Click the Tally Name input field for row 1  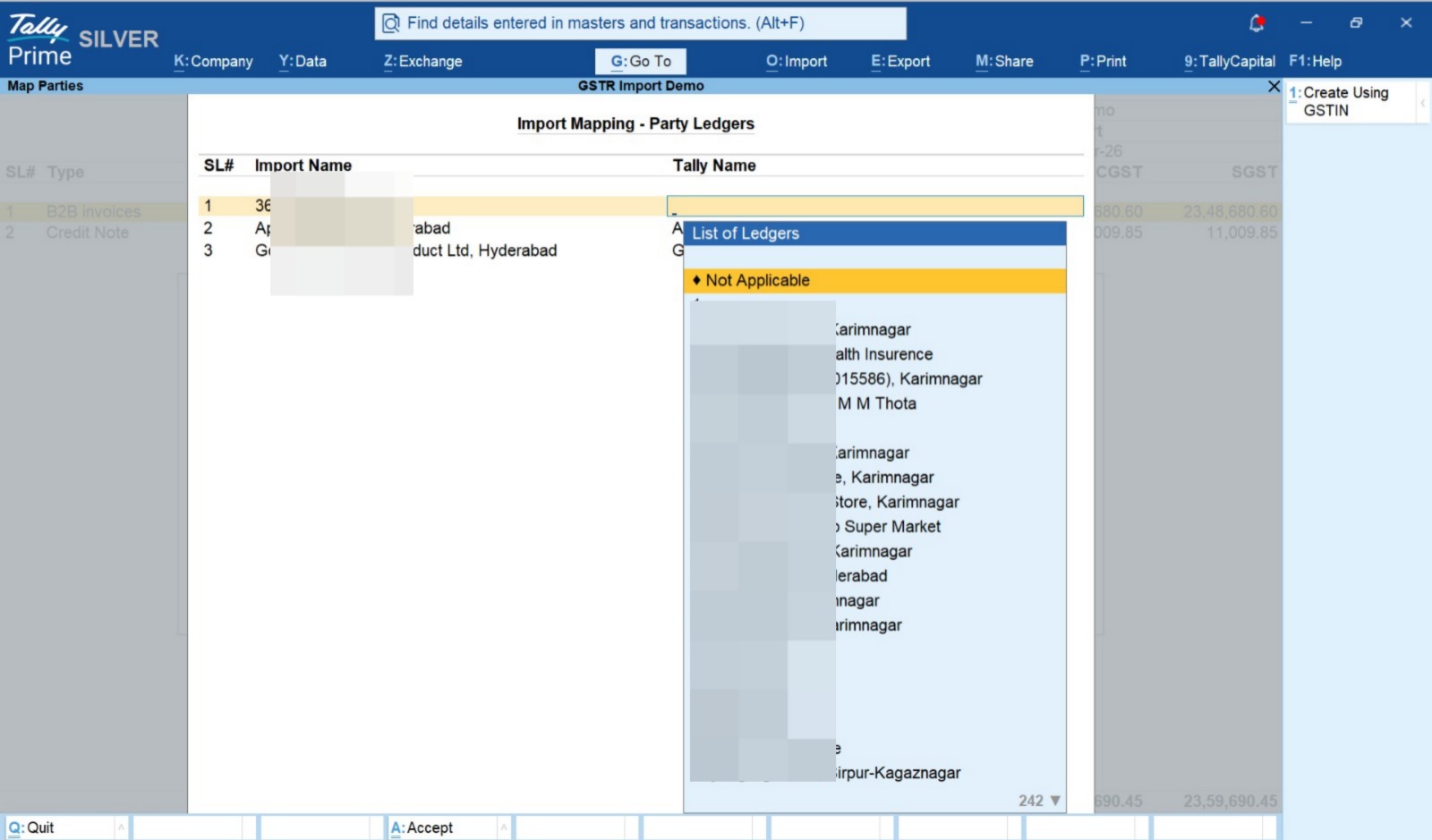pyautogui.click(x=875, y=206)
